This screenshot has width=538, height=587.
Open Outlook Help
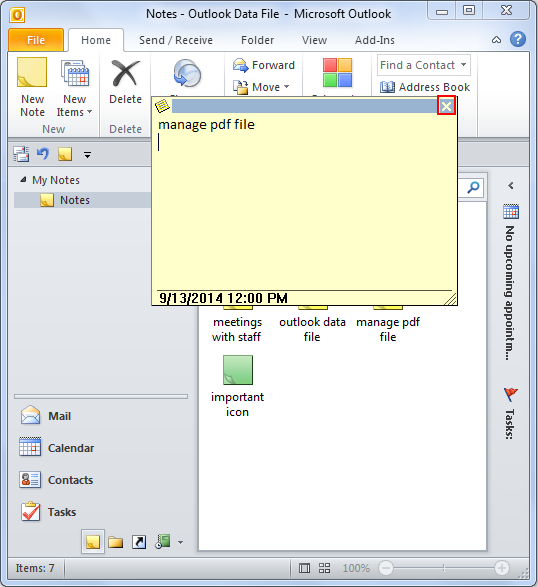[518, 39]
